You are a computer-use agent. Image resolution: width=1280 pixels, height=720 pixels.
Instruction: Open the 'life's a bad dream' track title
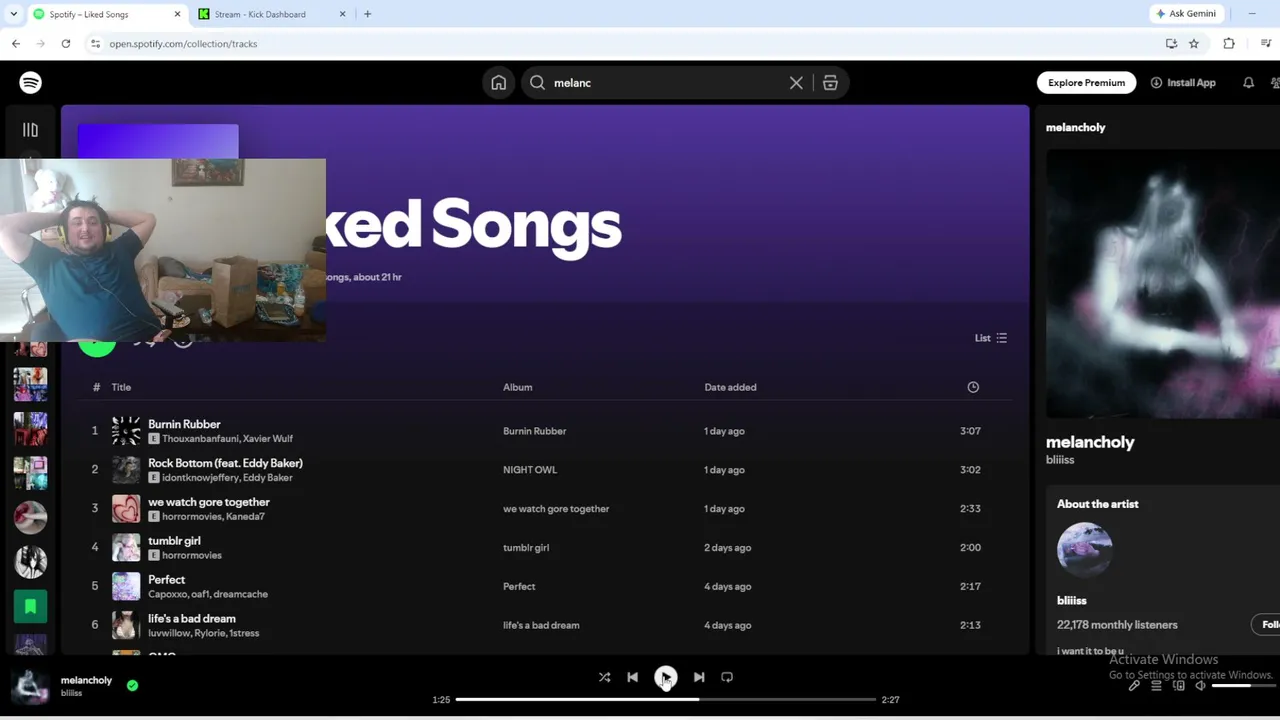click(x=192, y=619)
